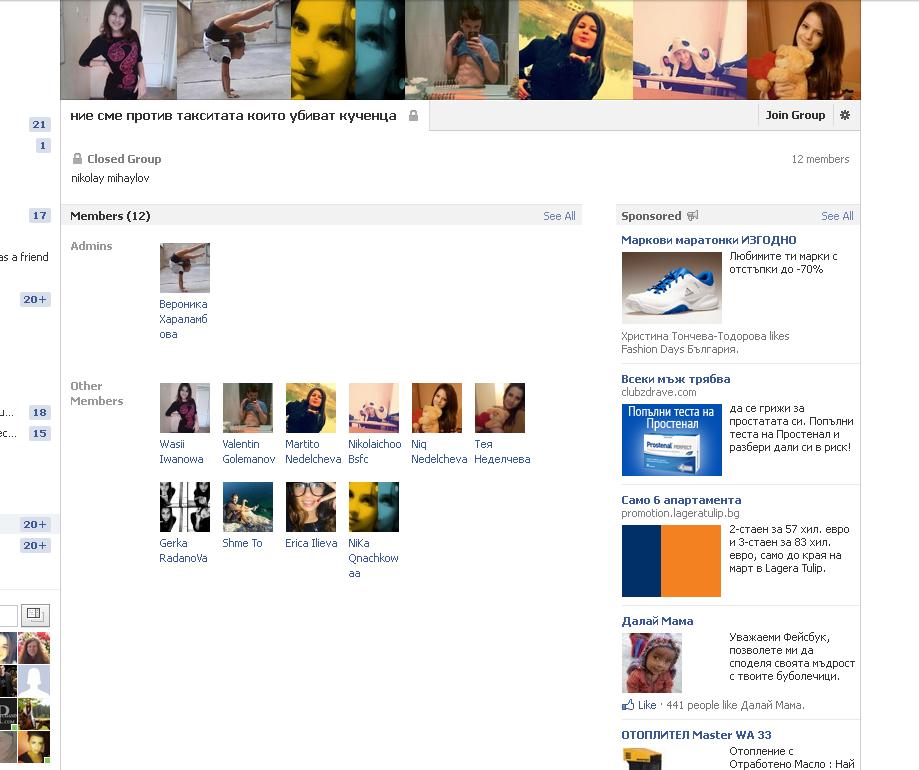This screenshot has height=770, width=919.
Task: Open the chat sidebar options icon
Action: 35,615
